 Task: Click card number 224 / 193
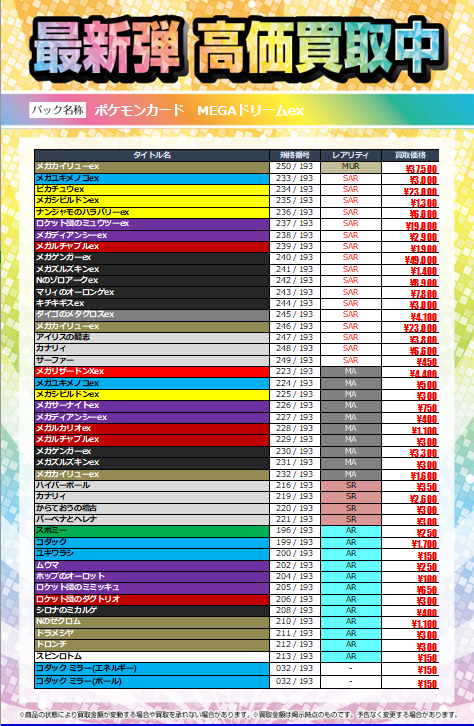point(294,383)
